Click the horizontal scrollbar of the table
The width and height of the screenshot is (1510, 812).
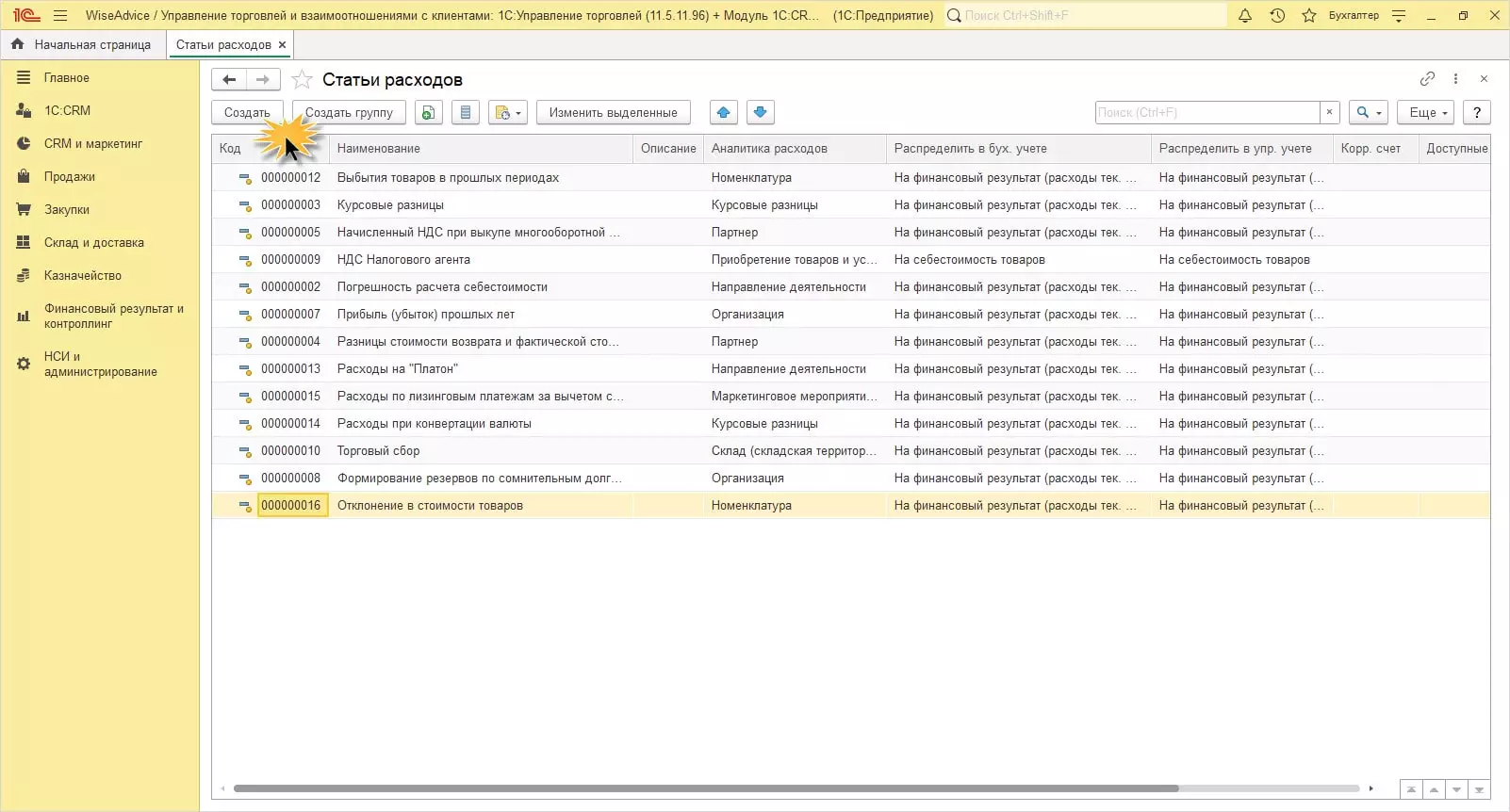(705, 788)
